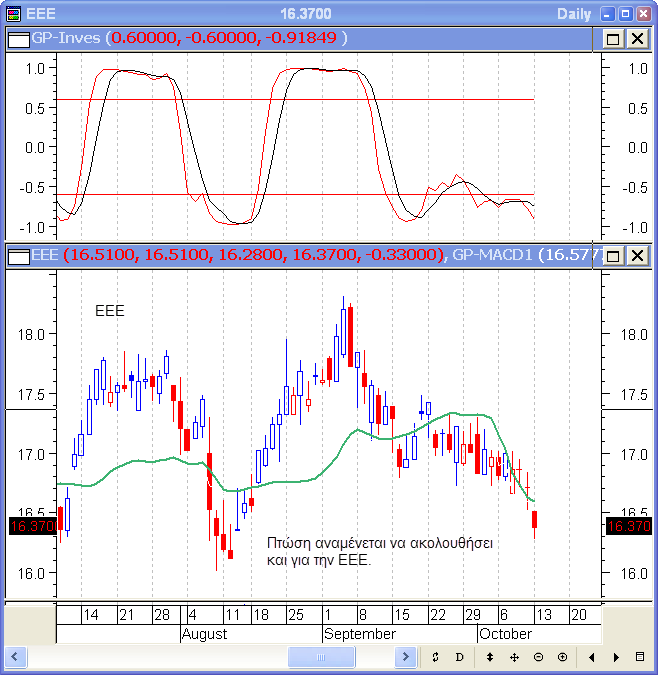Screen dimensions: 658x675
Task: Click the horizontal scrollbar left arrow
Action: click(16, 657)
